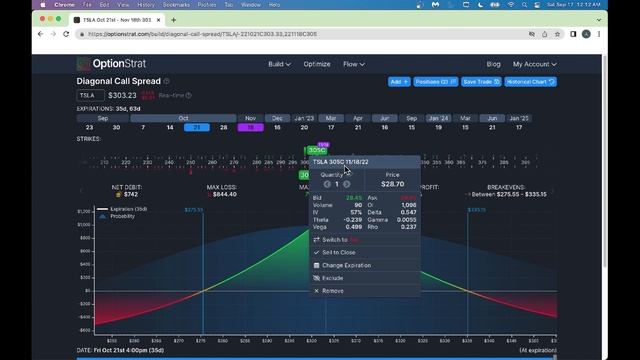
Task: Select the green 305C strike marker
Action: click(x=316, y=151)
